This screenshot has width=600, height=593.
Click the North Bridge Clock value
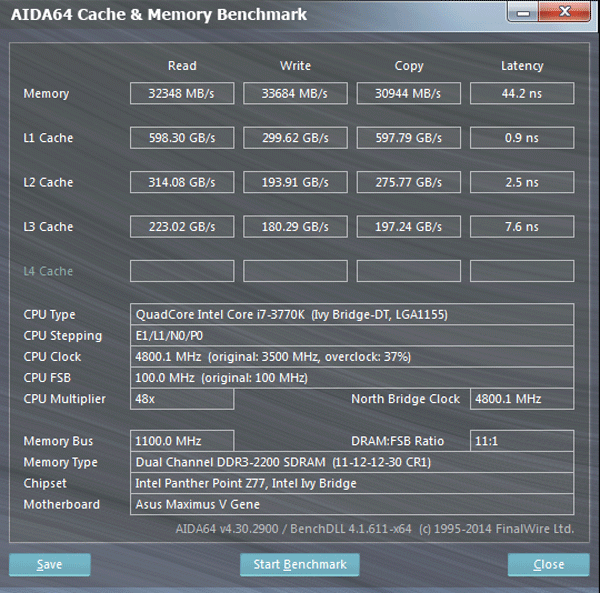522,399
